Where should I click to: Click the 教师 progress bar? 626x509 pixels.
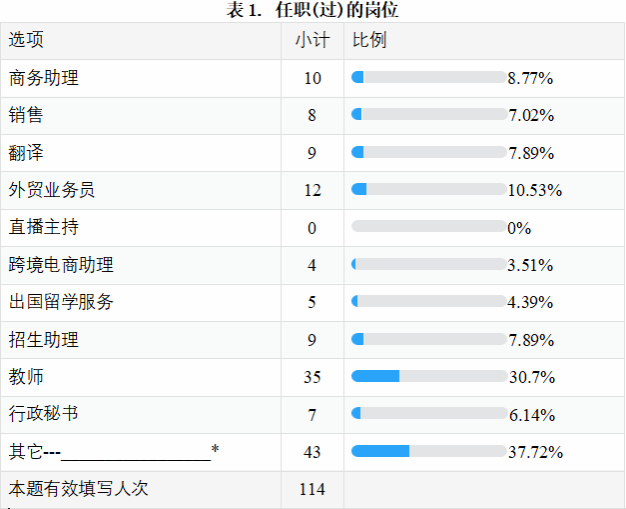tap(429, 376)
